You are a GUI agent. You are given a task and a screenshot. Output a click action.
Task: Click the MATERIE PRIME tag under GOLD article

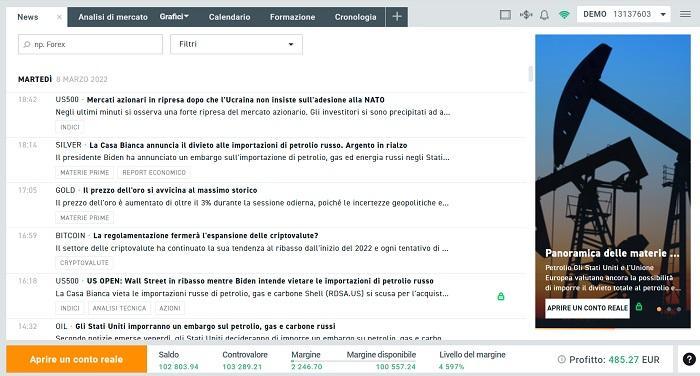point(84,218)
